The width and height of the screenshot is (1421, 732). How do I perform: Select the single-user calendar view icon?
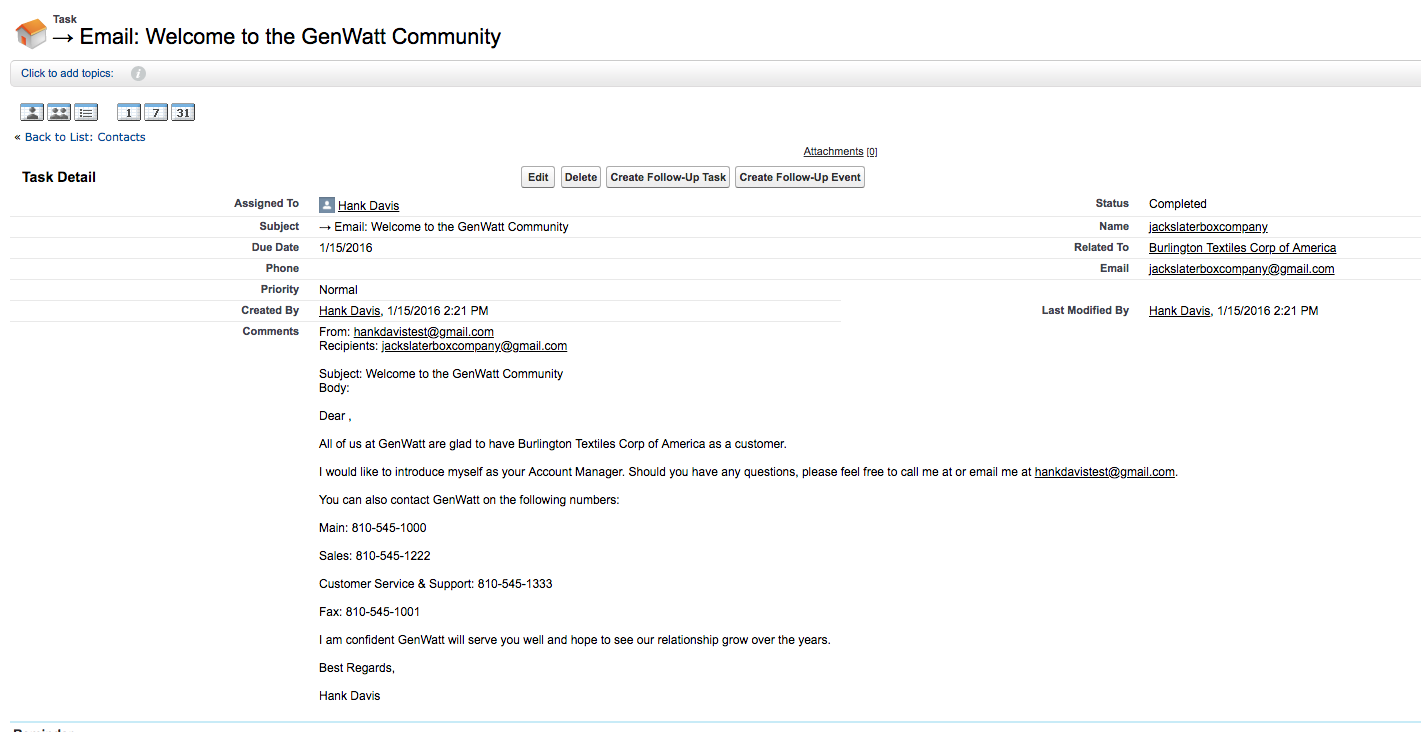pyautogui.click(x=31, y=112)
